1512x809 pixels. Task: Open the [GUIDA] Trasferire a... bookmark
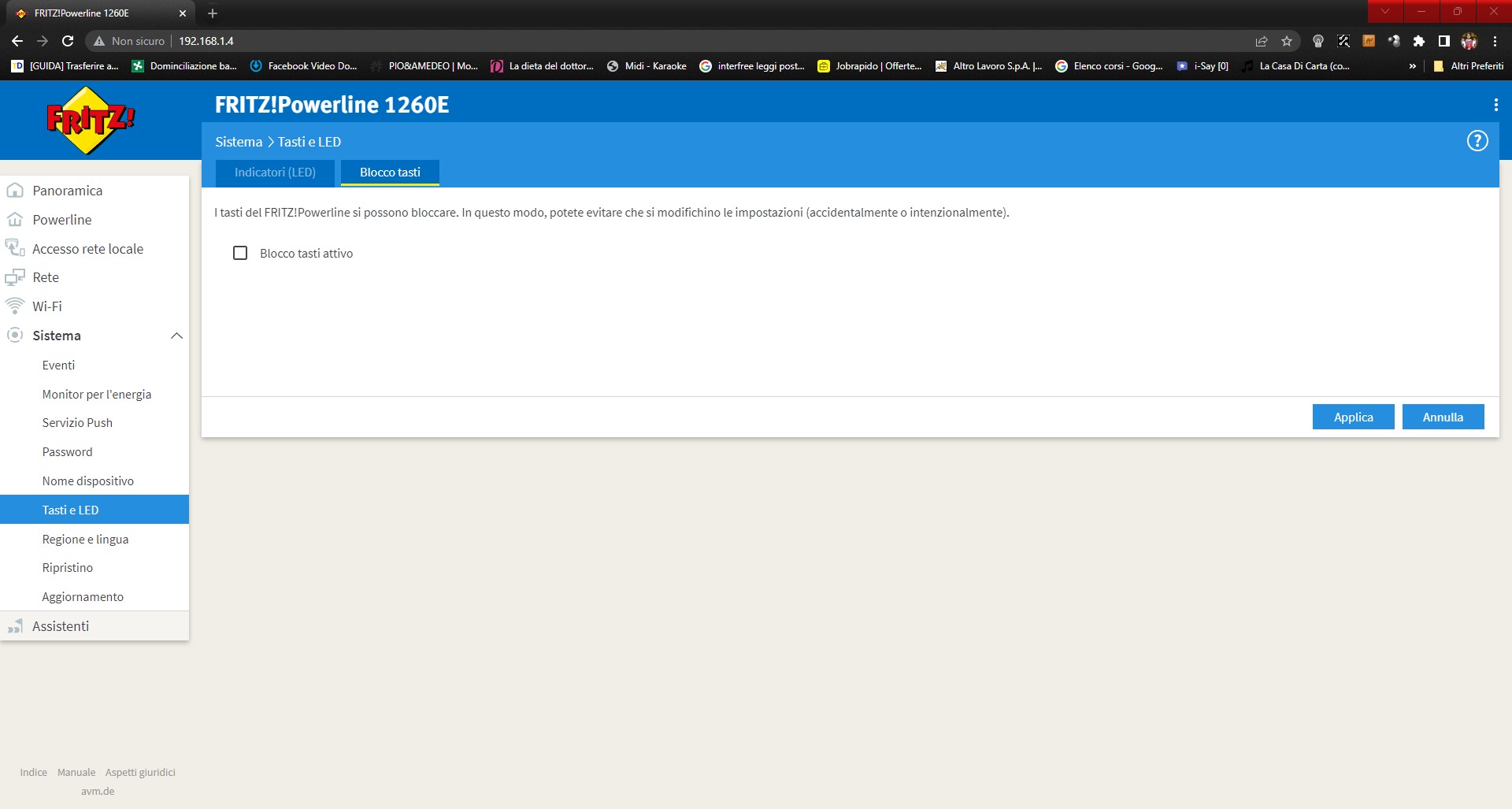point(65,66)
